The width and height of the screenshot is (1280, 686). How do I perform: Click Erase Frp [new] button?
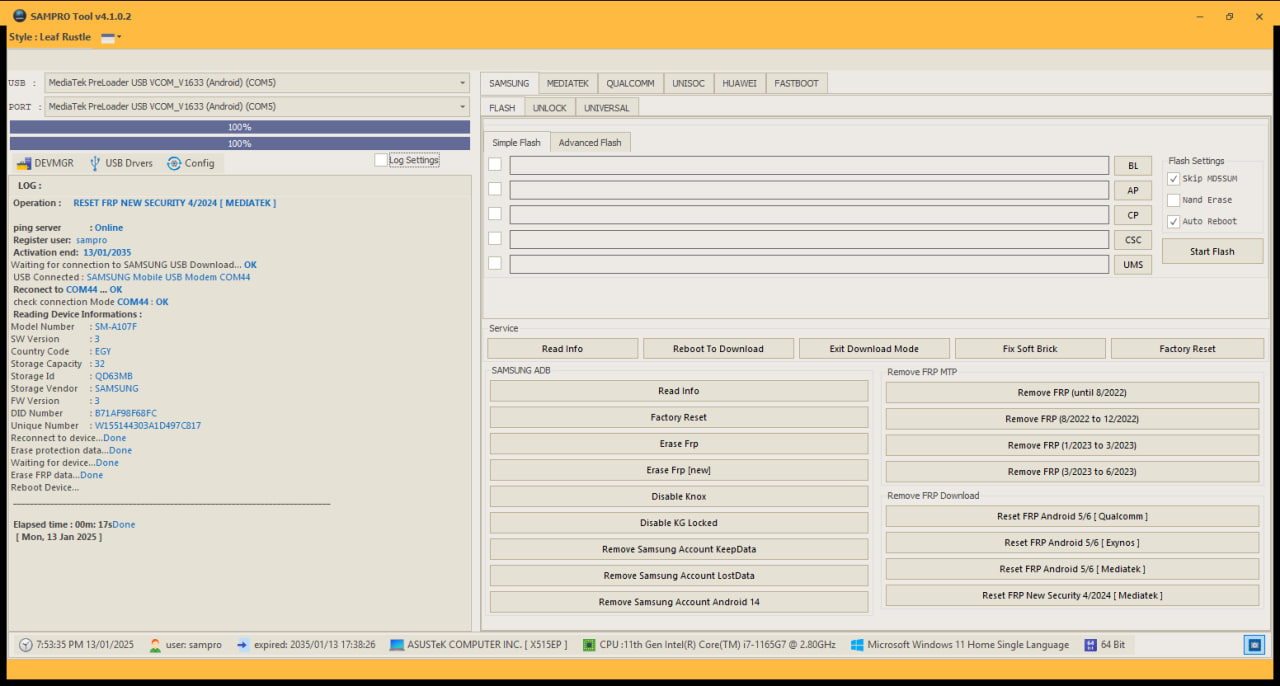679,470
